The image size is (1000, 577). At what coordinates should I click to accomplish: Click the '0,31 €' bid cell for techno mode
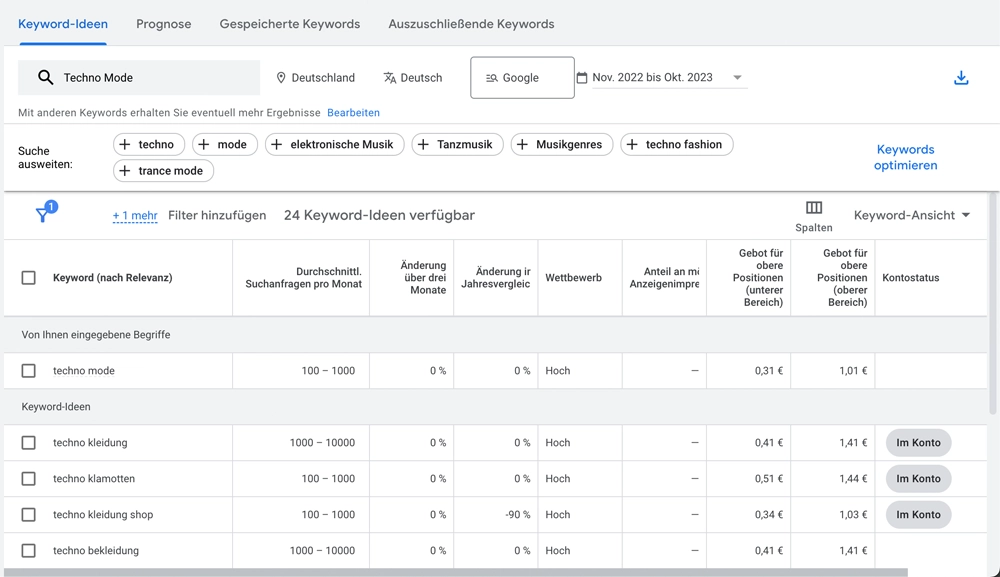768,371
